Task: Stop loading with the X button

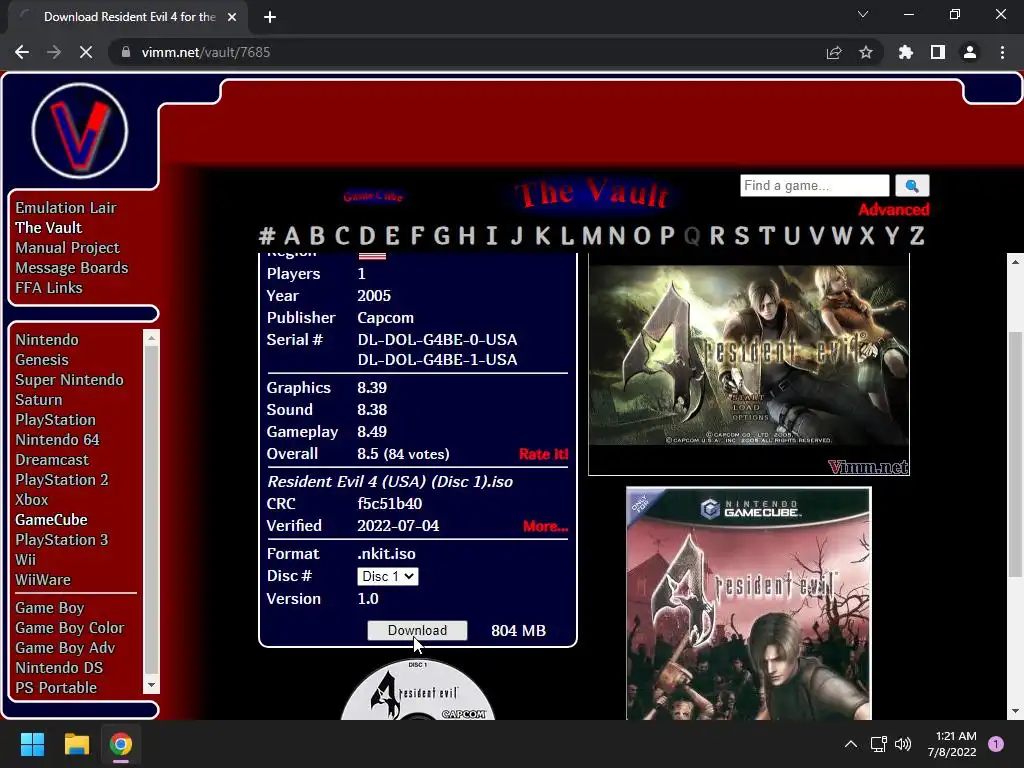Action: tap(86, 52)
